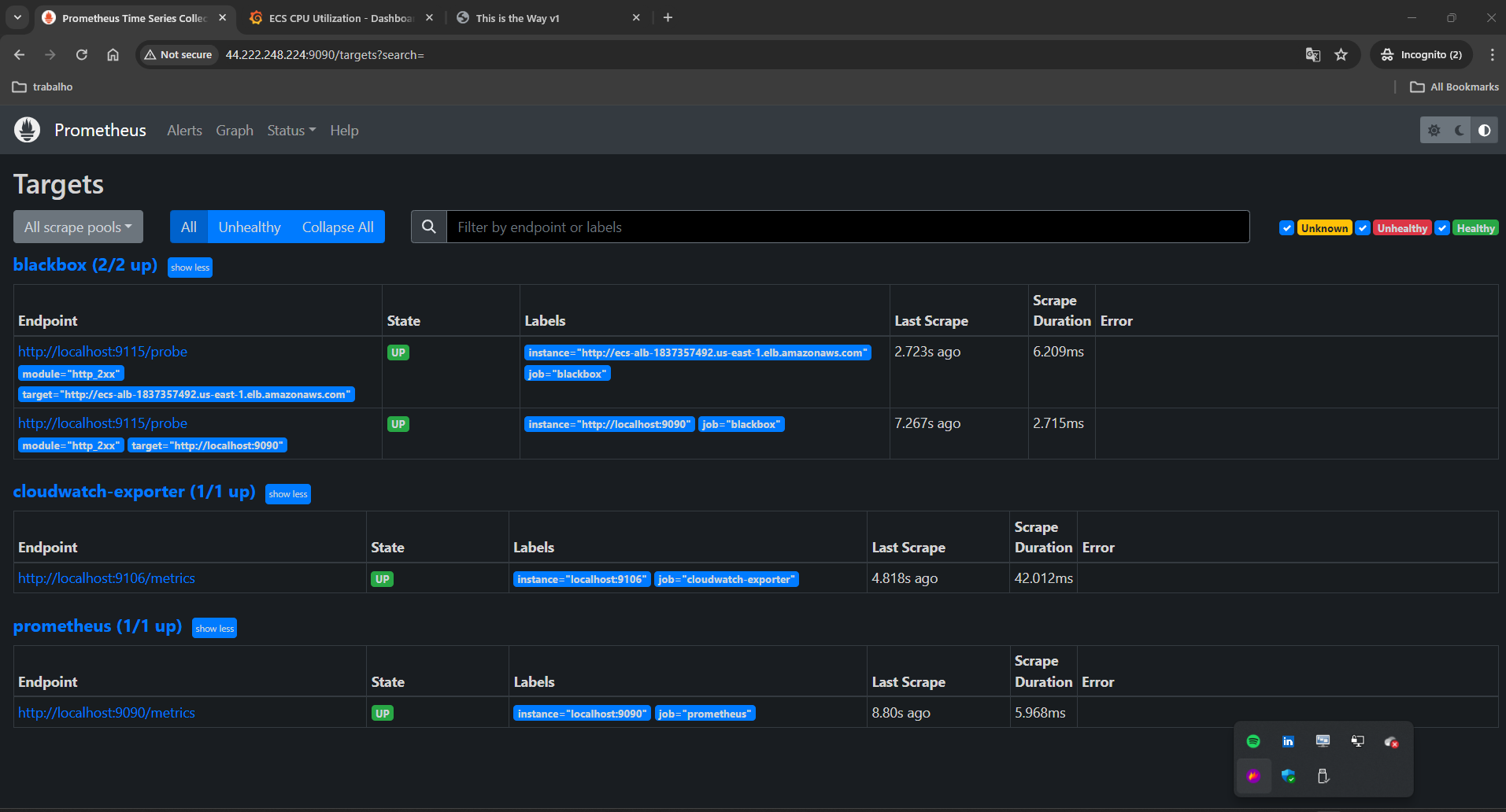Toggle the Unknown state checkbox

pyautogui.click(x=1286, y=228)
